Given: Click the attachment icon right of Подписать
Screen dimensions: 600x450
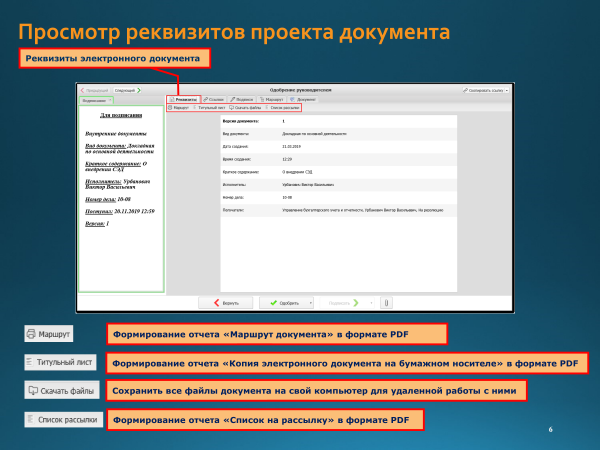Looking at the screenshot, I should [x=386, y=301].
